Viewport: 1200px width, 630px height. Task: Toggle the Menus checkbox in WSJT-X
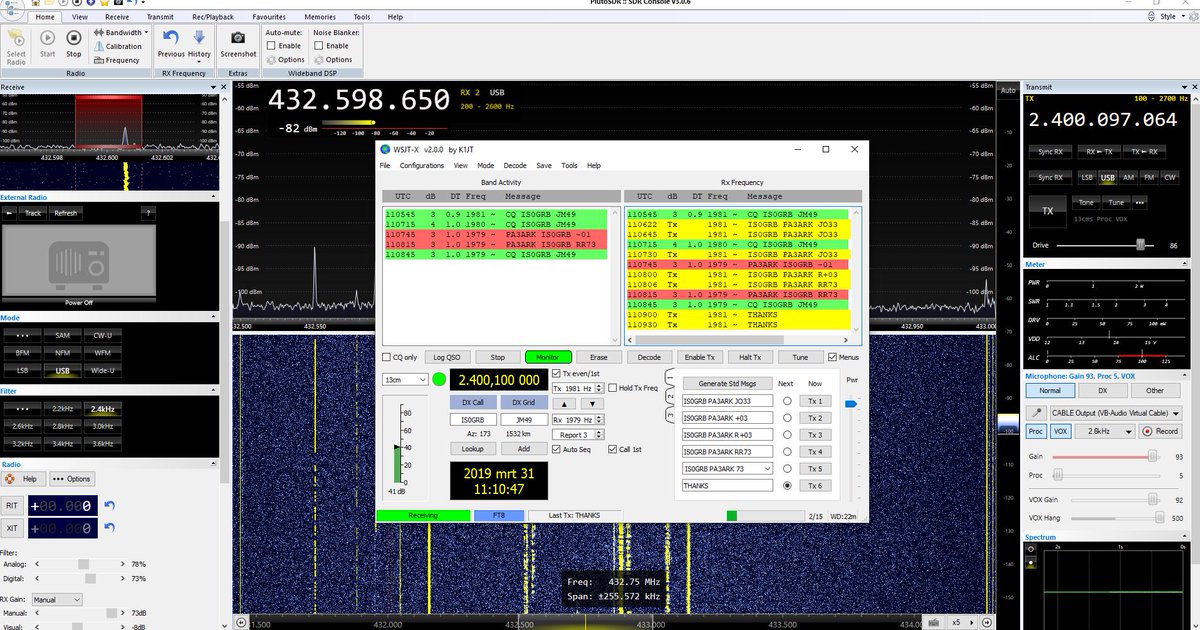832,357
